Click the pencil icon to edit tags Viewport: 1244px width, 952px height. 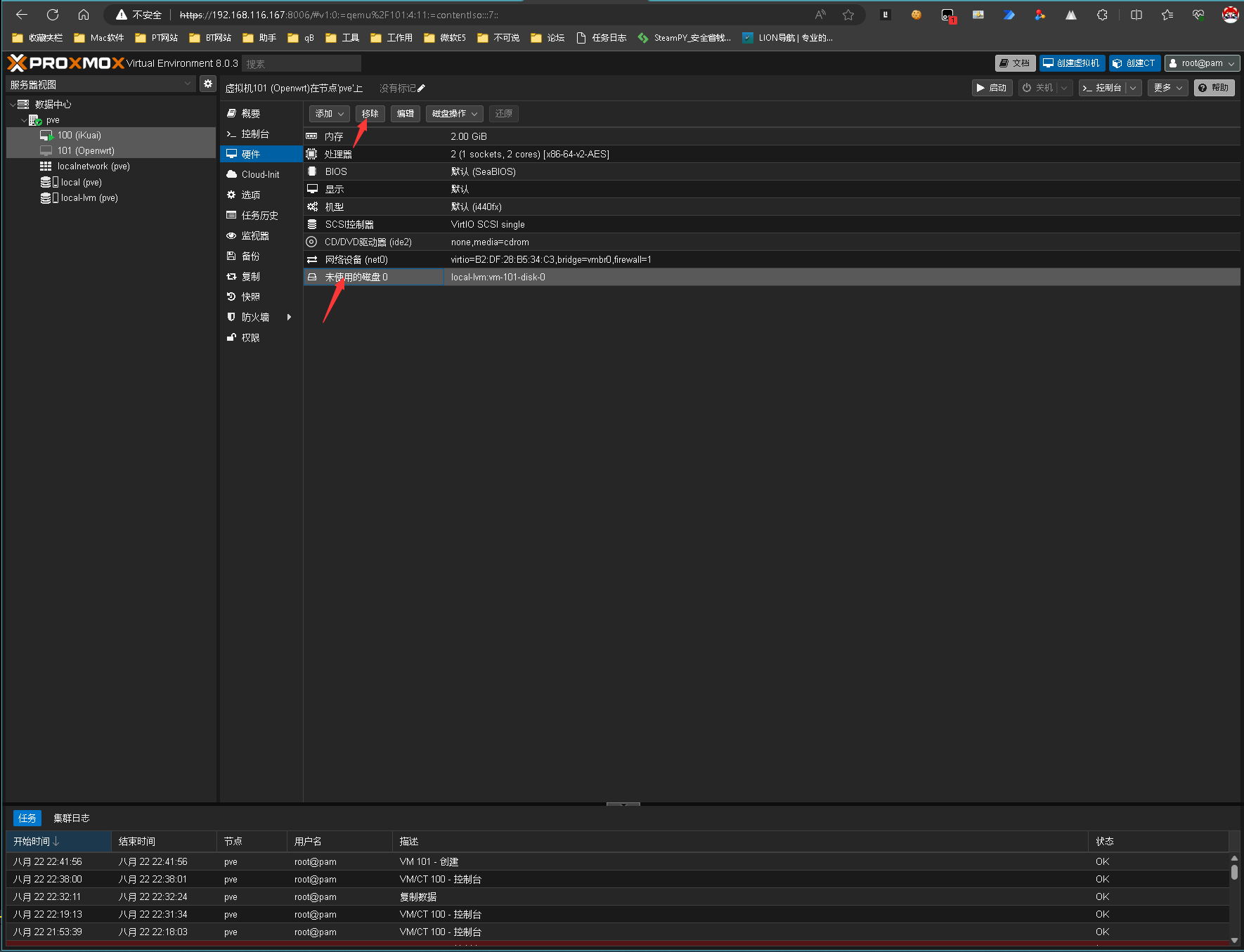[422, 89]
